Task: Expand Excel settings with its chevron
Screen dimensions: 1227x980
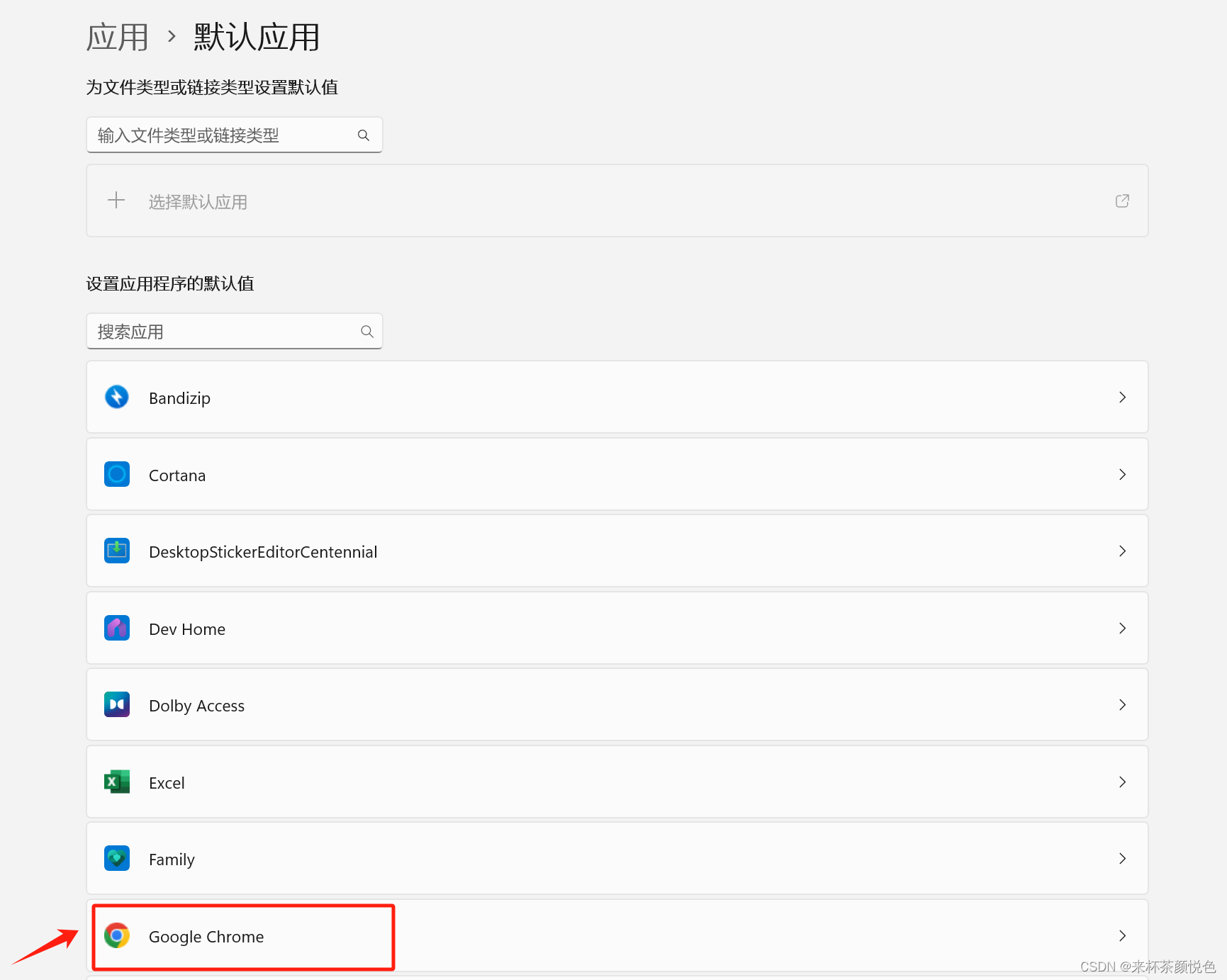Action: coord(1122,782)
